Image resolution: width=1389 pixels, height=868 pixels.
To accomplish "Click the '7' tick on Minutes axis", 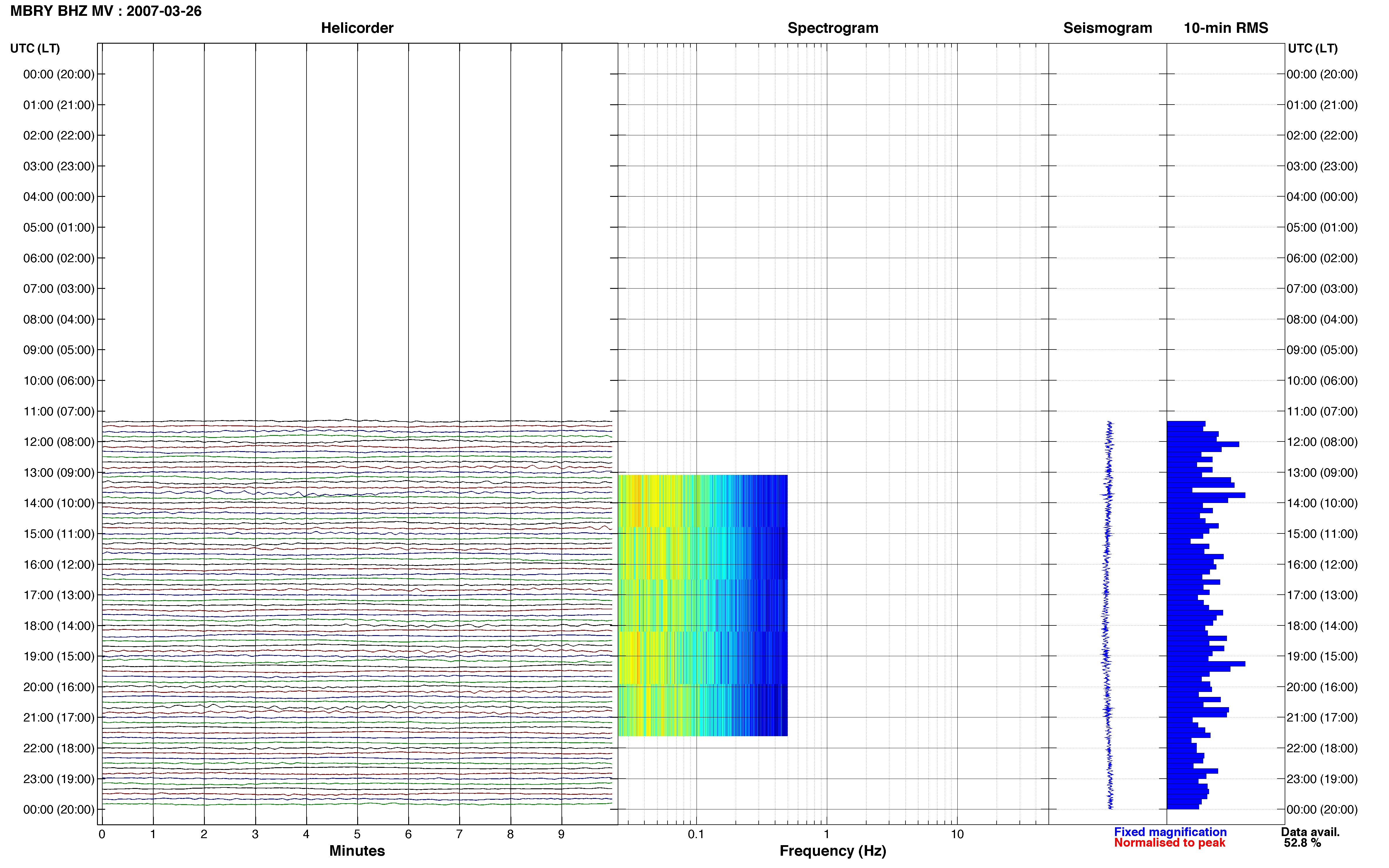I will coord(459,834).
